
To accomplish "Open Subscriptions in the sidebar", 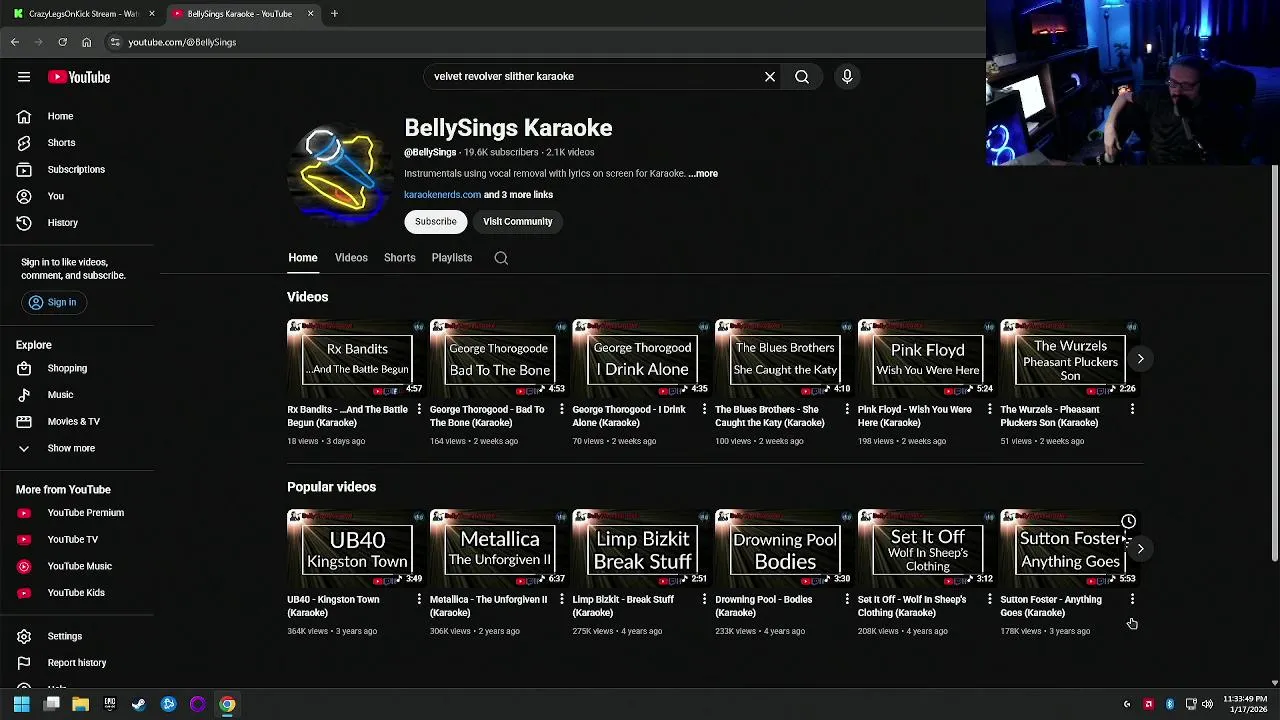I will pos(77,169).
